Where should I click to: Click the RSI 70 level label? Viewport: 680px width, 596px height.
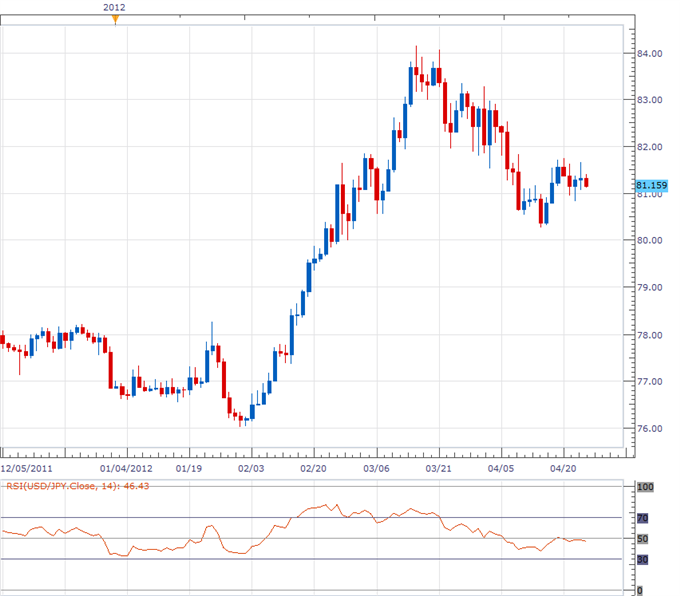click(643, 518)
